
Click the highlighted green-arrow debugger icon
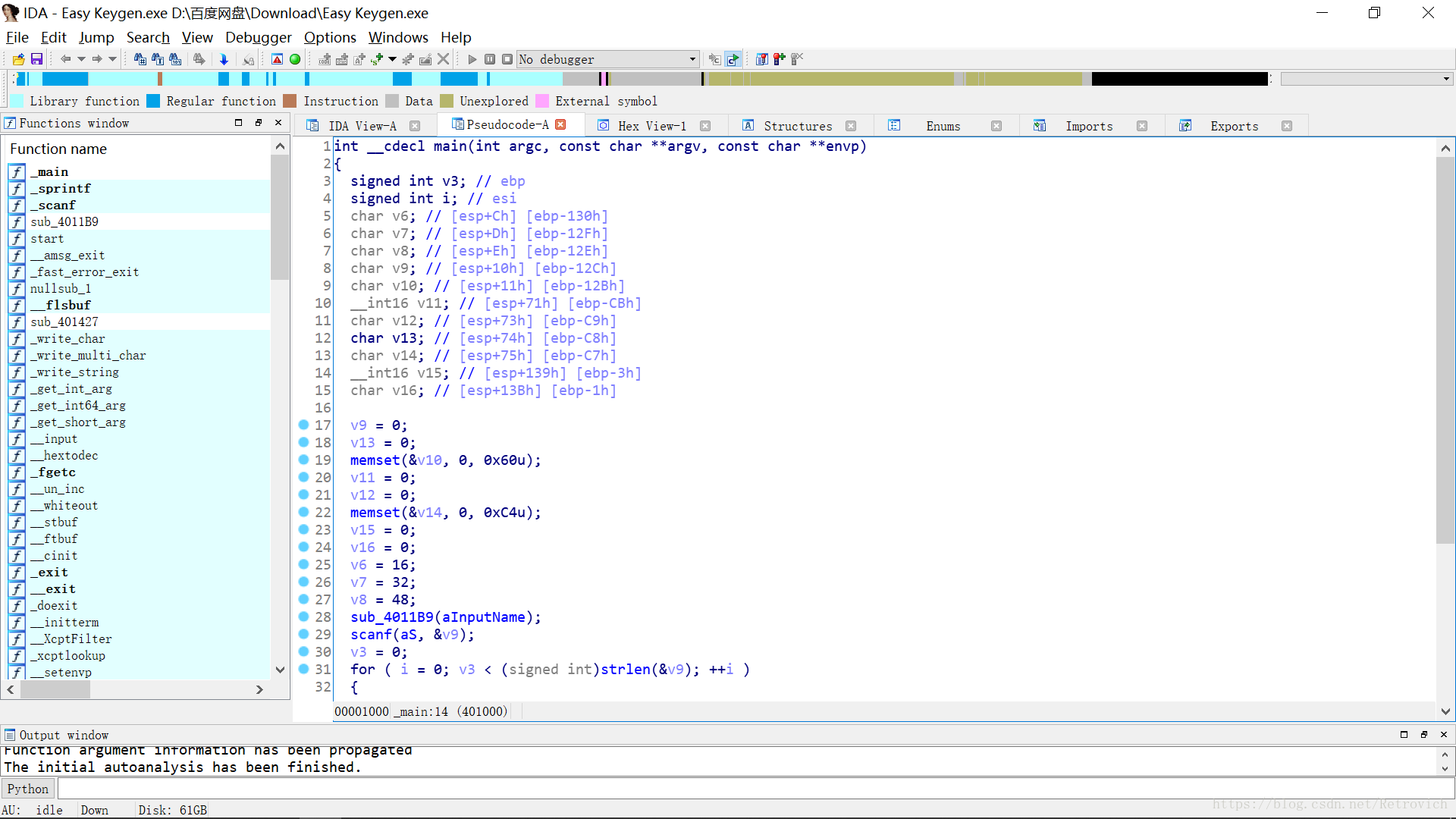click(x=733, y=59)
